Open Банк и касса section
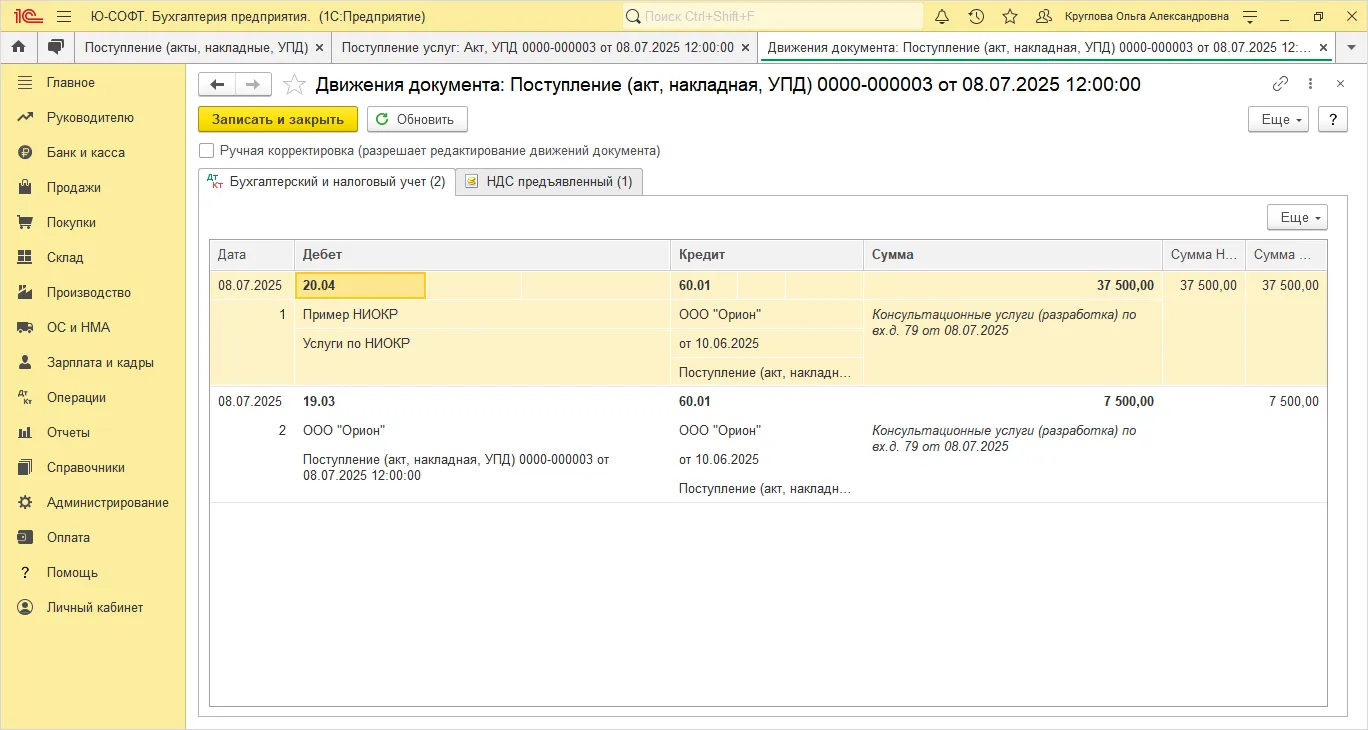Screen dimensions: 1368x730 85,152
